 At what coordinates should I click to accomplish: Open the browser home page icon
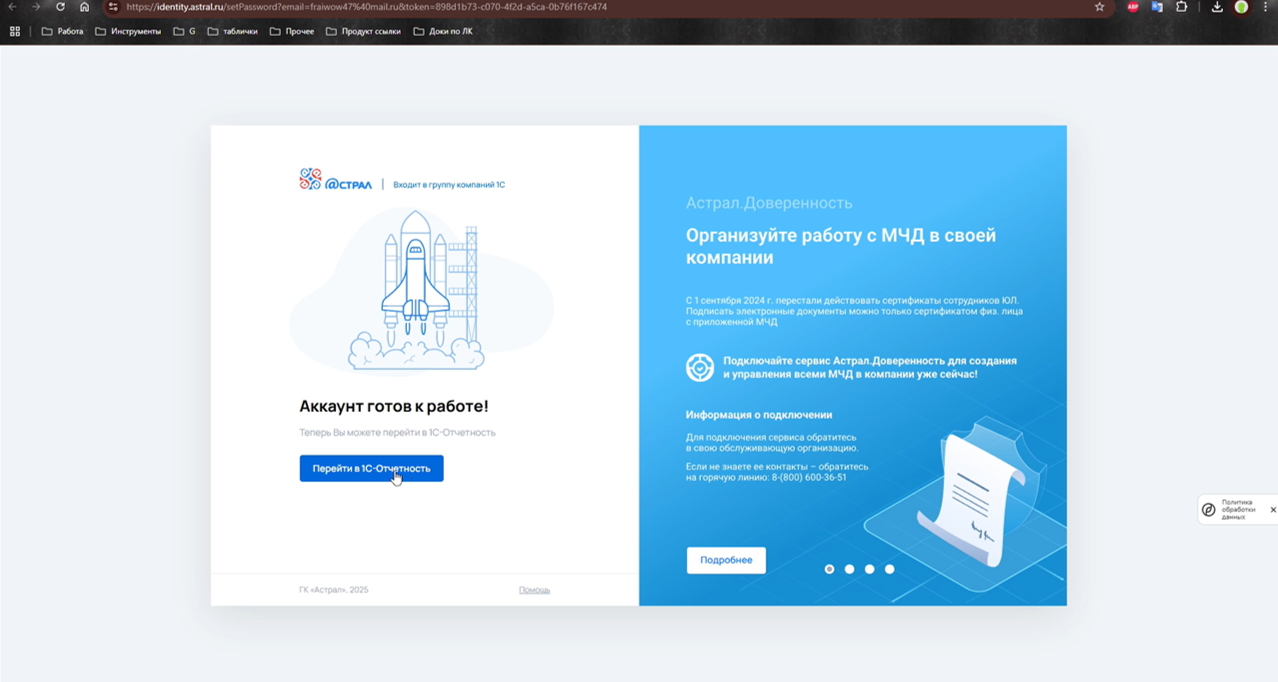(x=84, y=7)
